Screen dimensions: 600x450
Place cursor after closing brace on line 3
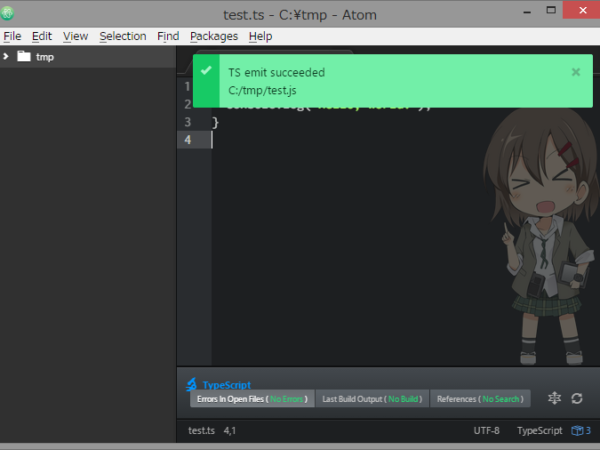pos(219,122)
